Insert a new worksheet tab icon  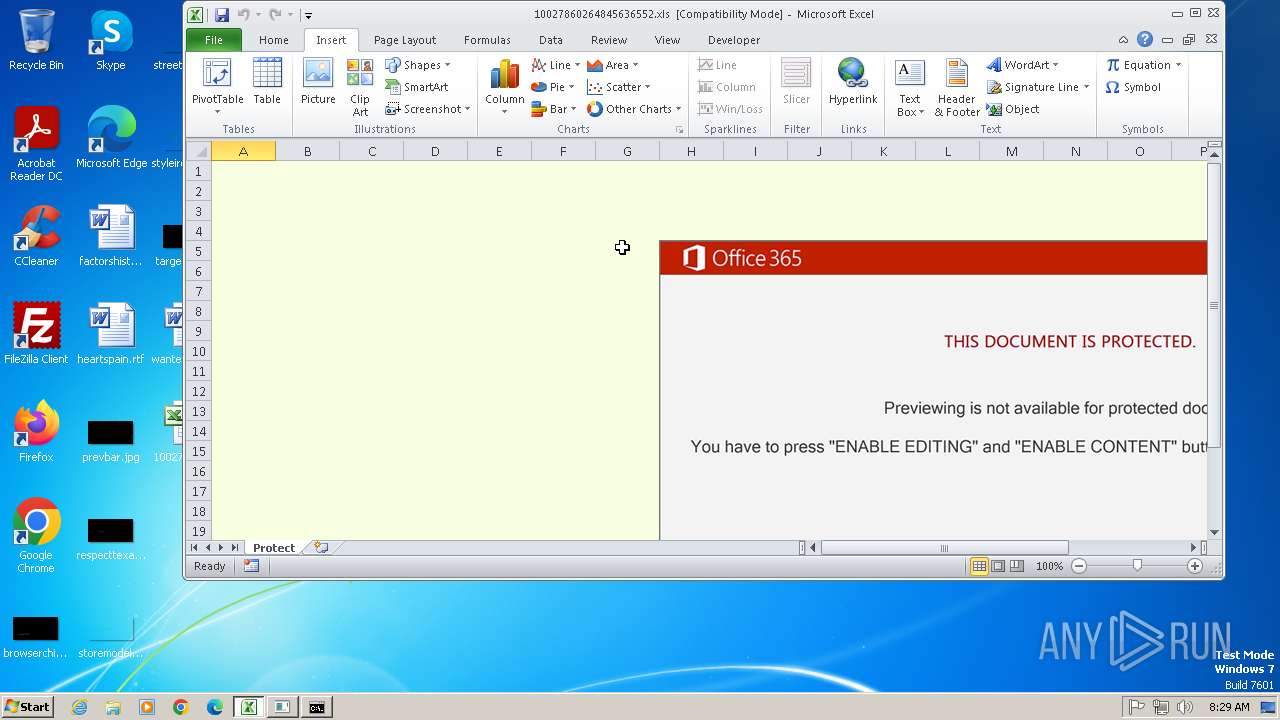321,548
